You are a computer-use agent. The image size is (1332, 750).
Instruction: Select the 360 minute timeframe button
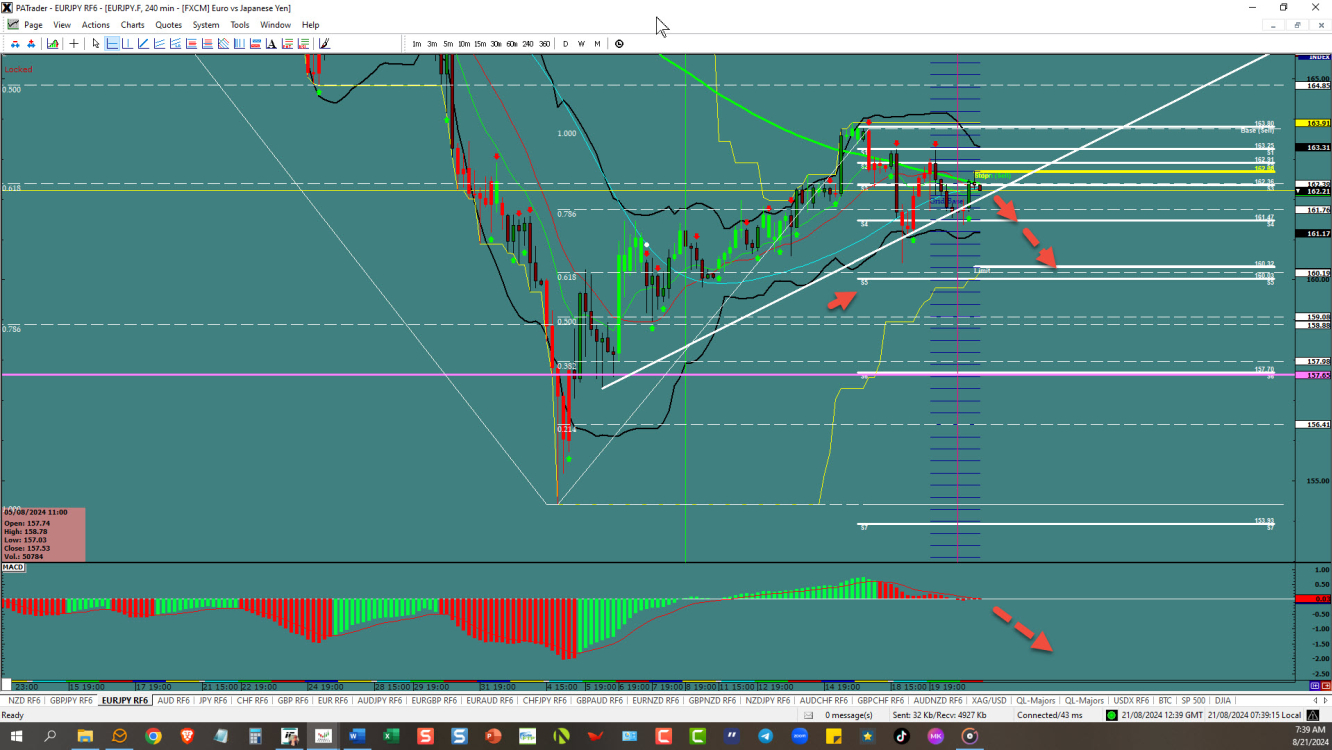pyautogui.click(x=544, y=43)
